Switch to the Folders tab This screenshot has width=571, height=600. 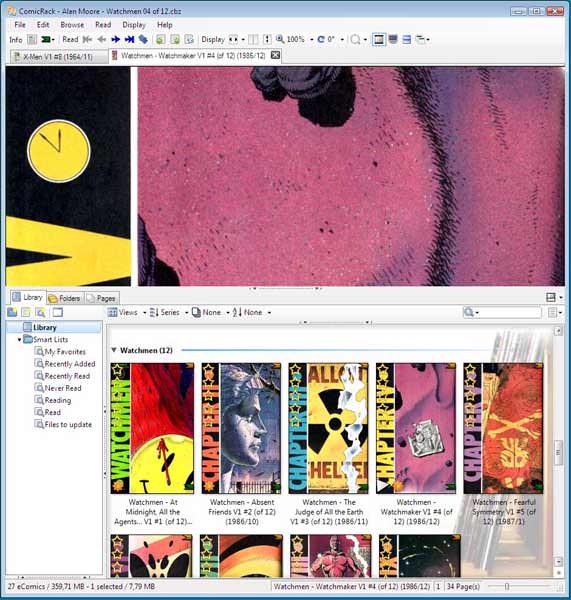tap(65, 298)
